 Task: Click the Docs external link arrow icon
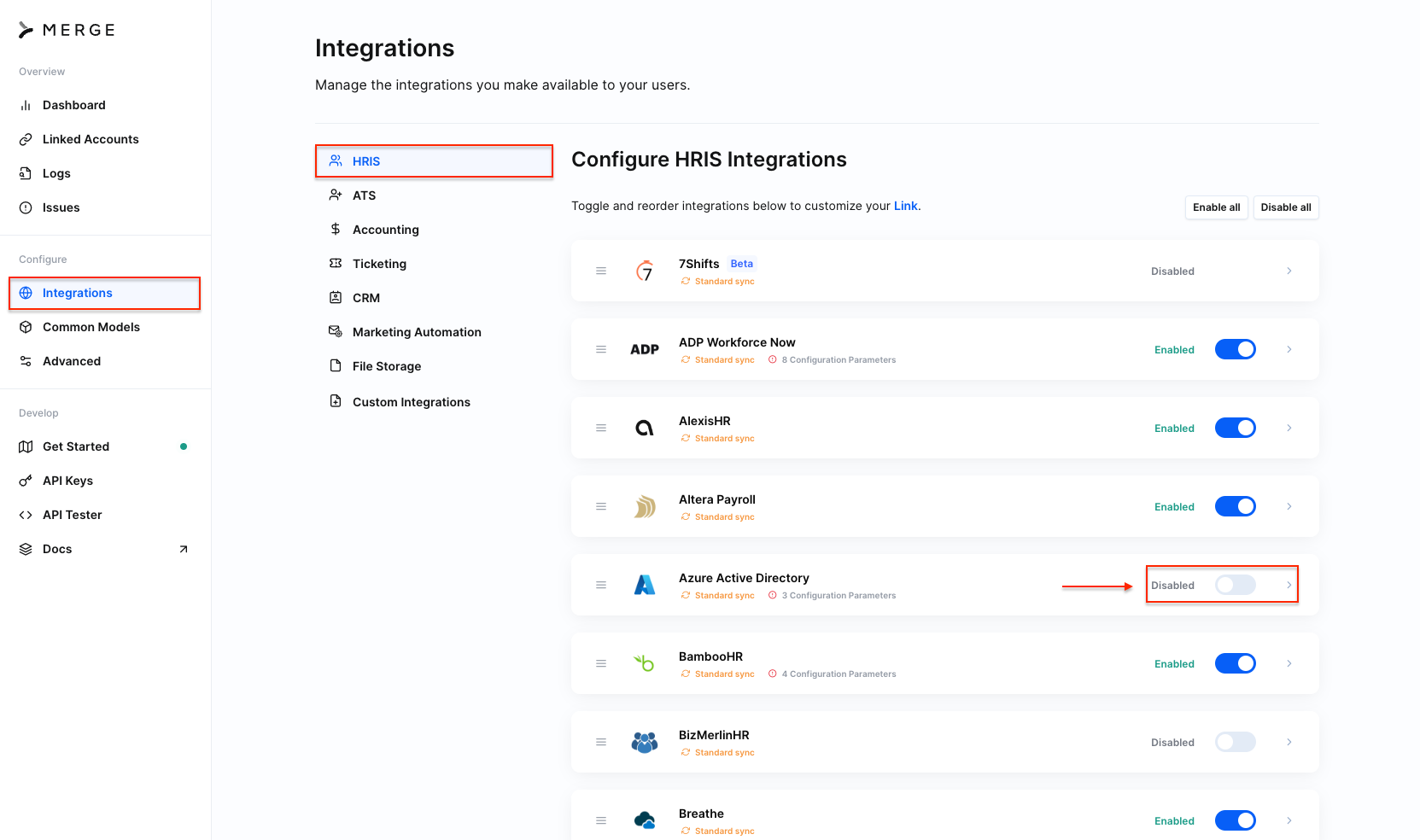coord(183,549)
